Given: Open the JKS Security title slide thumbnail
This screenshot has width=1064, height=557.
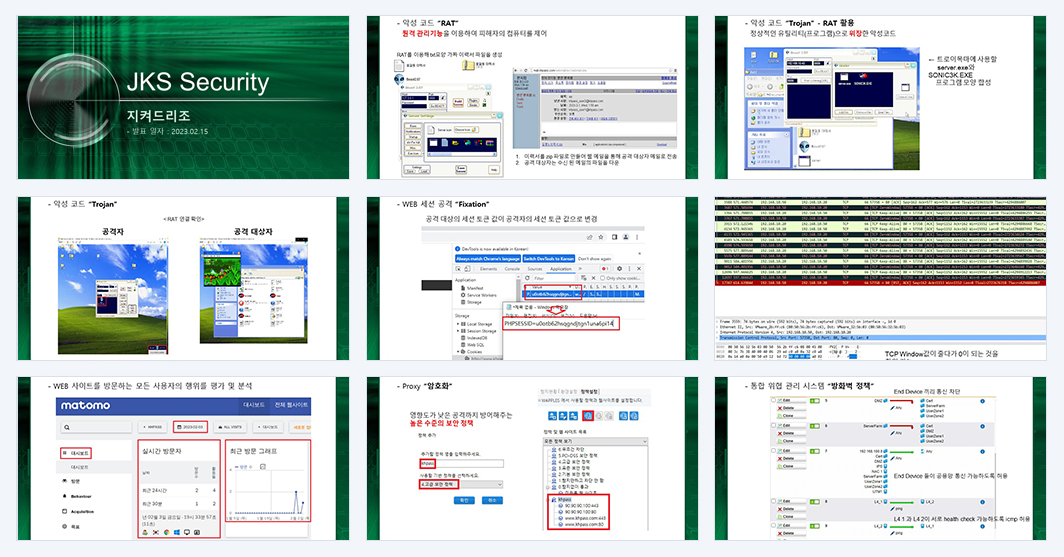Looking at the screenshot, I should click(183, 97).
